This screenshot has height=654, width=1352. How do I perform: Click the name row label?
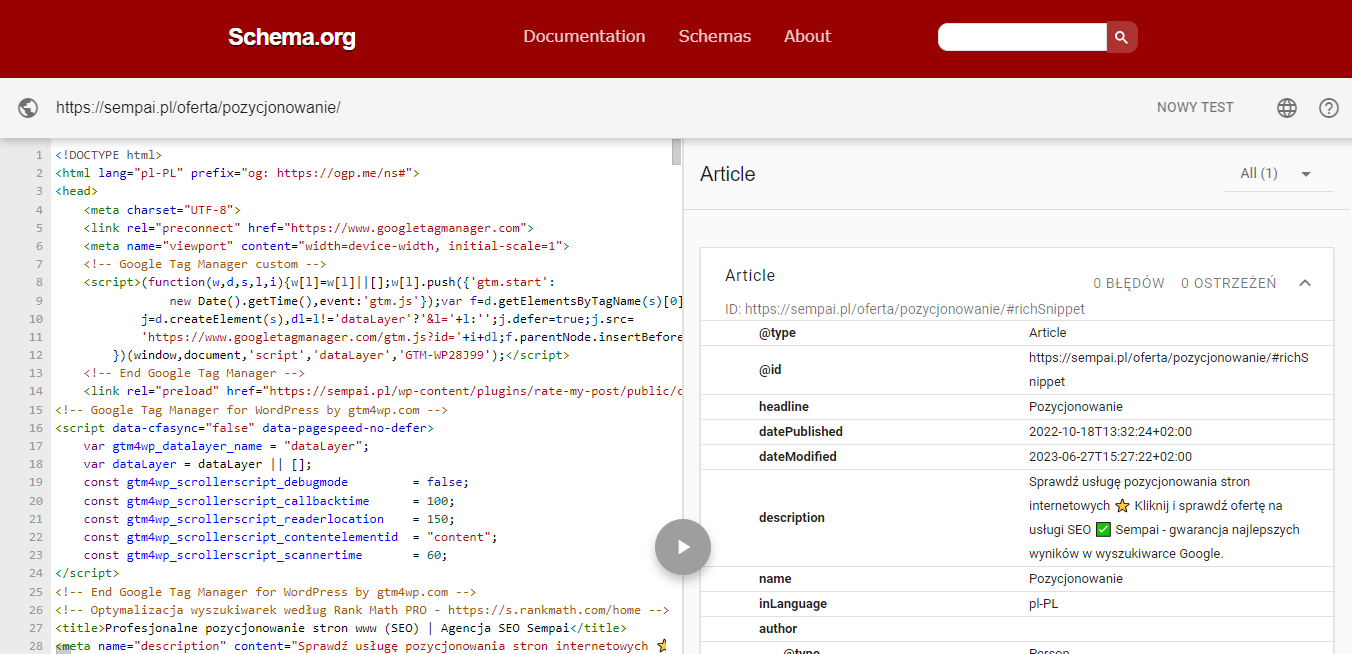coord(775,579)
